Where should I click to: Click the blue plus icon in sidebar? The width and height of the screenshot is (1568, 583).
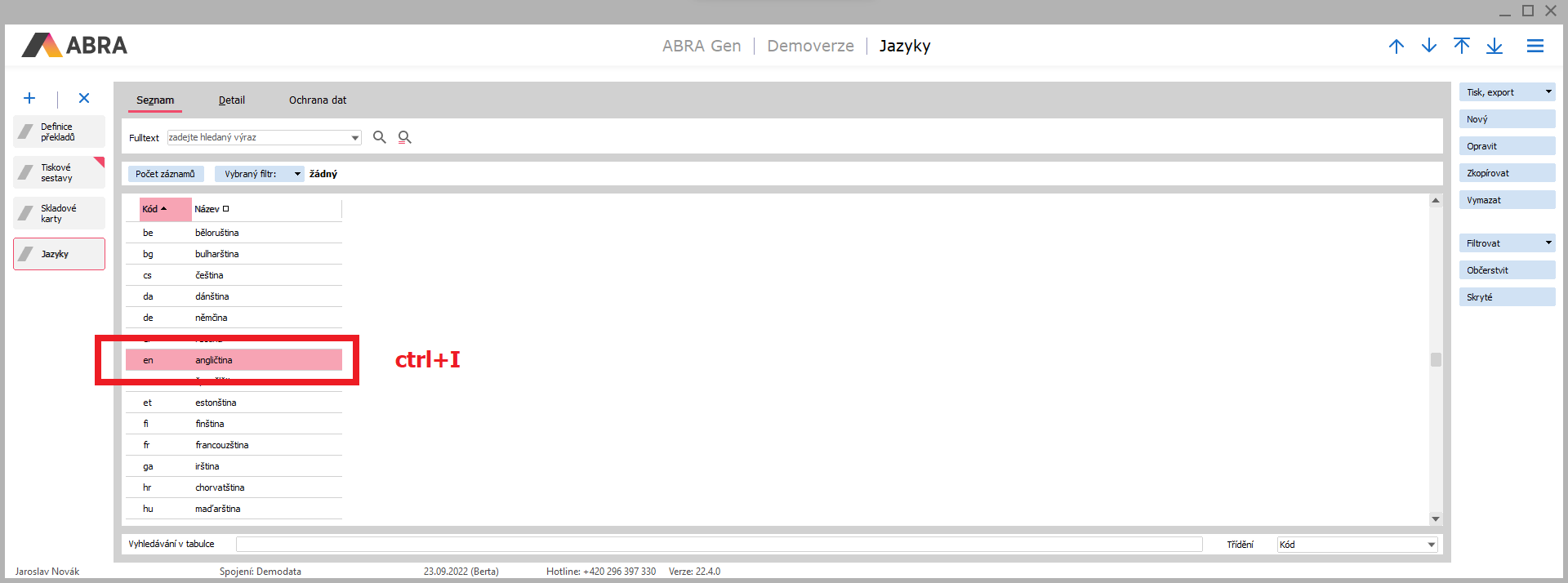pos(29,98)
